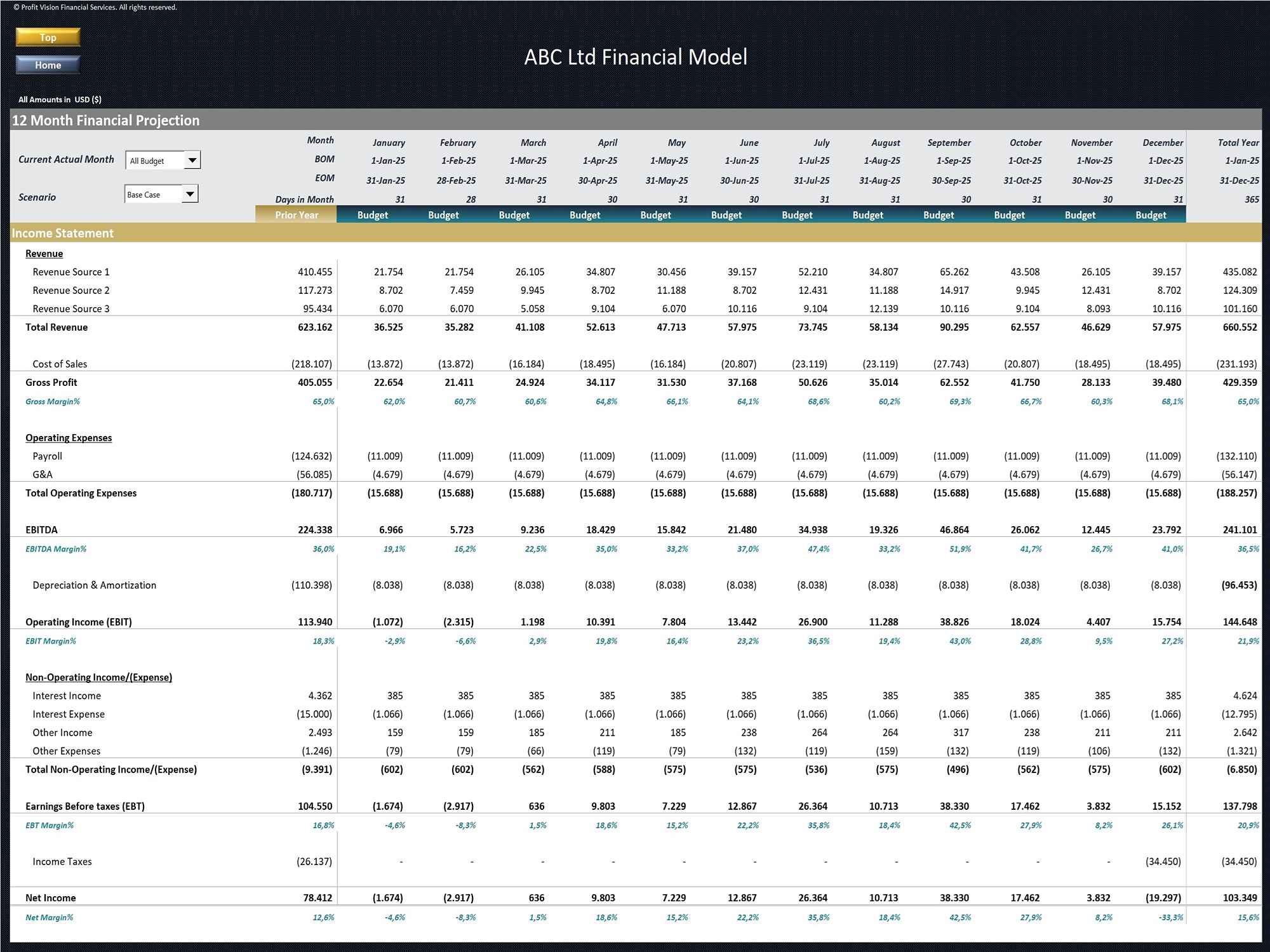The image size is (1270, 952).
Task: Click the Payroll row label
Action: (48, 456)
